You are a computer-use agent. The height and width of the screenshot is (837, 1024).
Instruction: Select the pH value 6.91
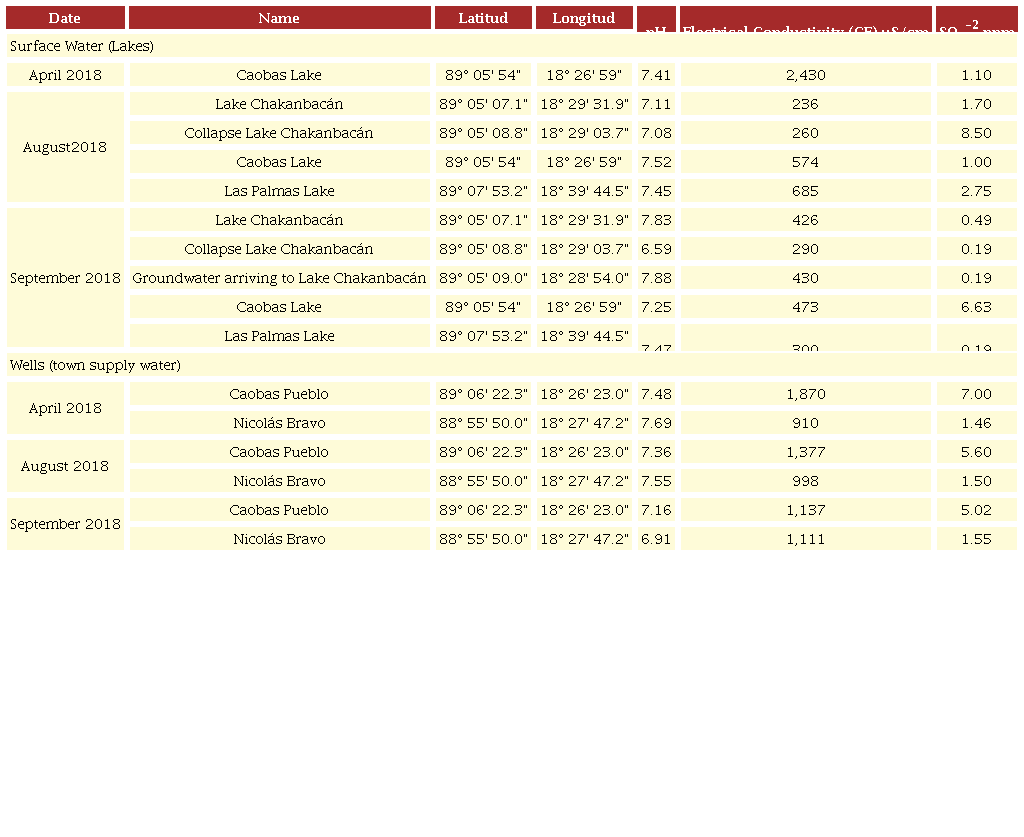coord(656,539)
